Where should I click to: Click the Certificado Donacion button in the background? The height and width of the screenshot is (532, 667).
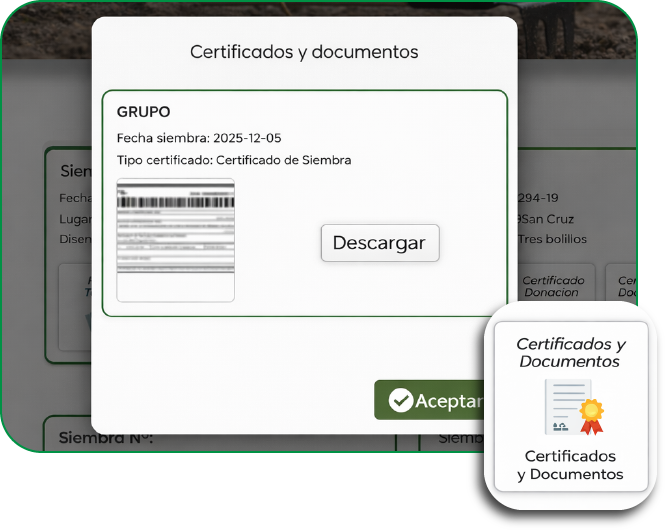[552, 287]
